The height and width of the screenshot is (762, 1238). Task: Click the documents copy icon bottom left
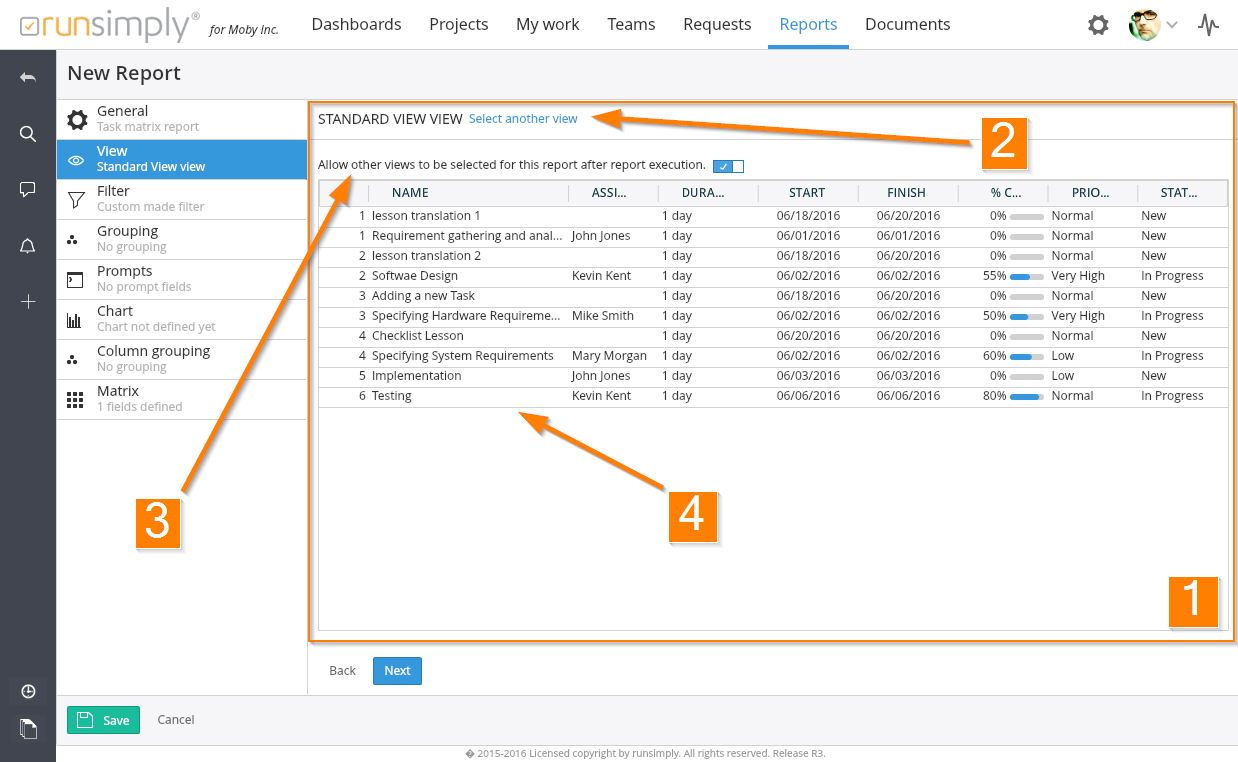tap(28, 729)
